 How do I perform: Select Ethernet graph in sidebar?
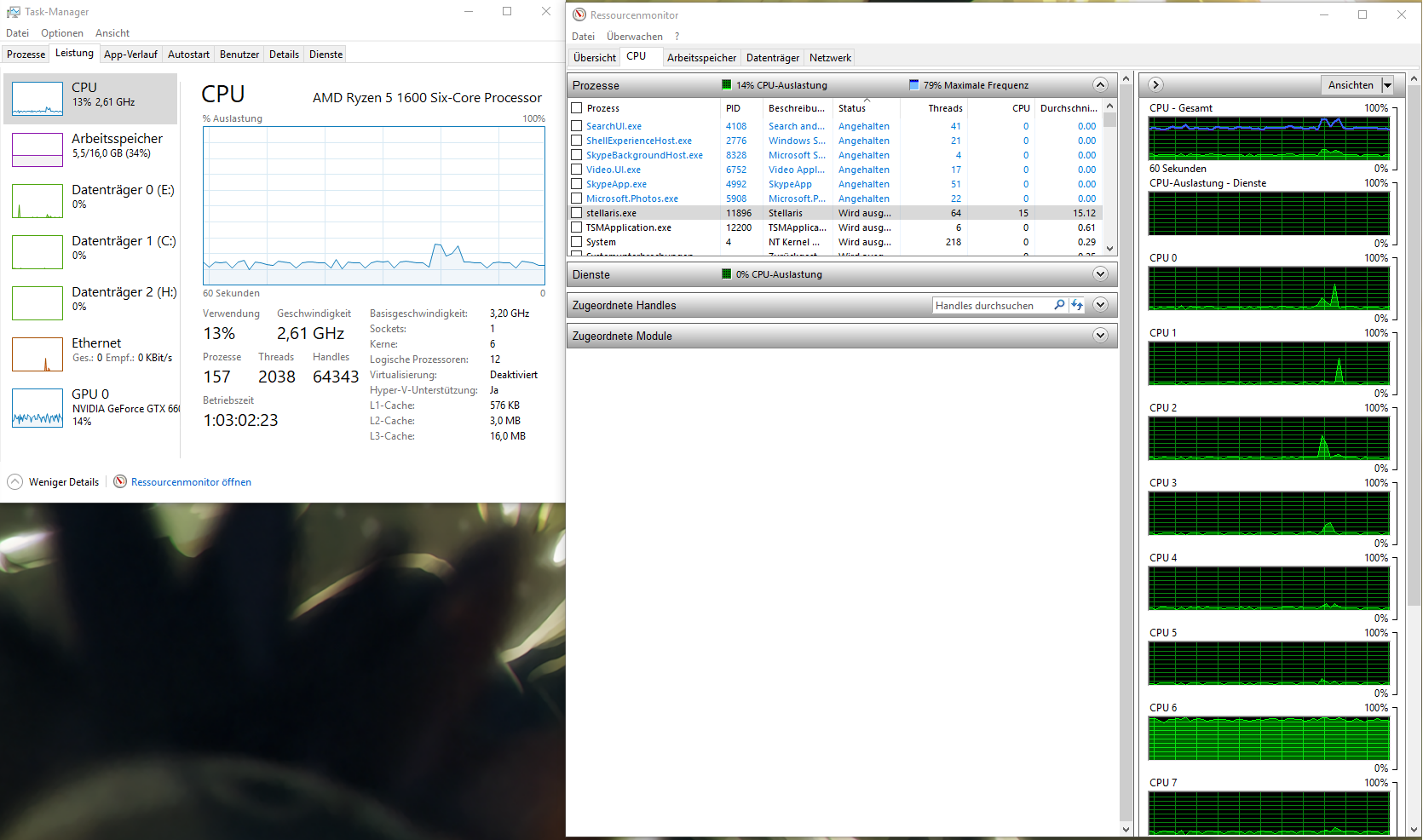[x=37, y=354]
